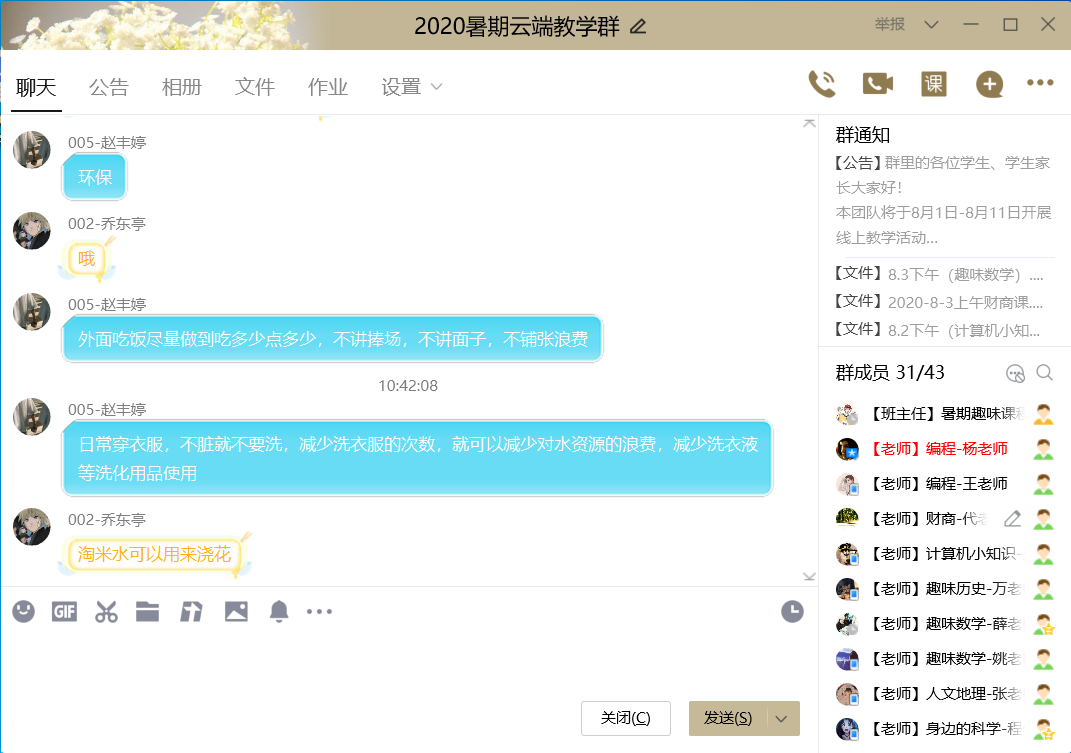
Task: Select member 【老师】人文地理-张老师
Action: [x=945, y=694]
